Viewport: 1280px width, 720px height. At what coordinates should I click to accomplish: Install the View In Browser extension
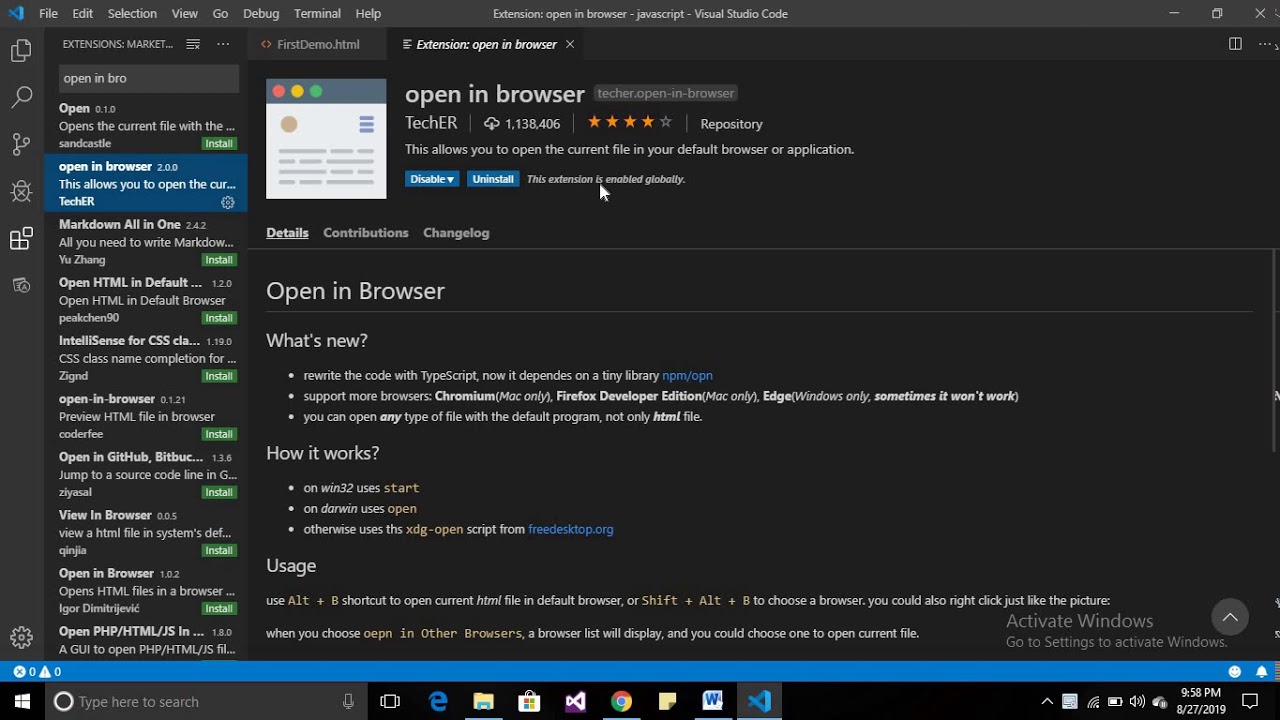219,551
